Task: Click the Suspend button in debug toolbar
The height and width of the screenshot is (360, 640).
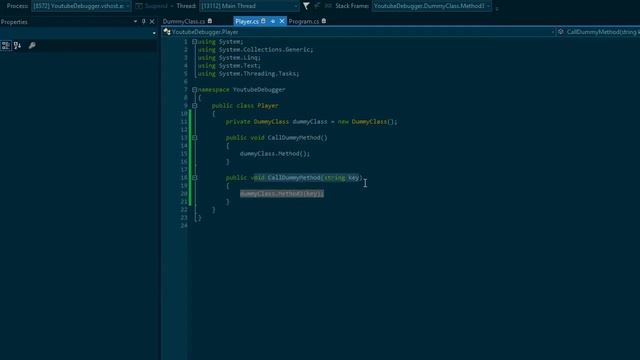Action: pyautogui.click(x=152, y=6)
